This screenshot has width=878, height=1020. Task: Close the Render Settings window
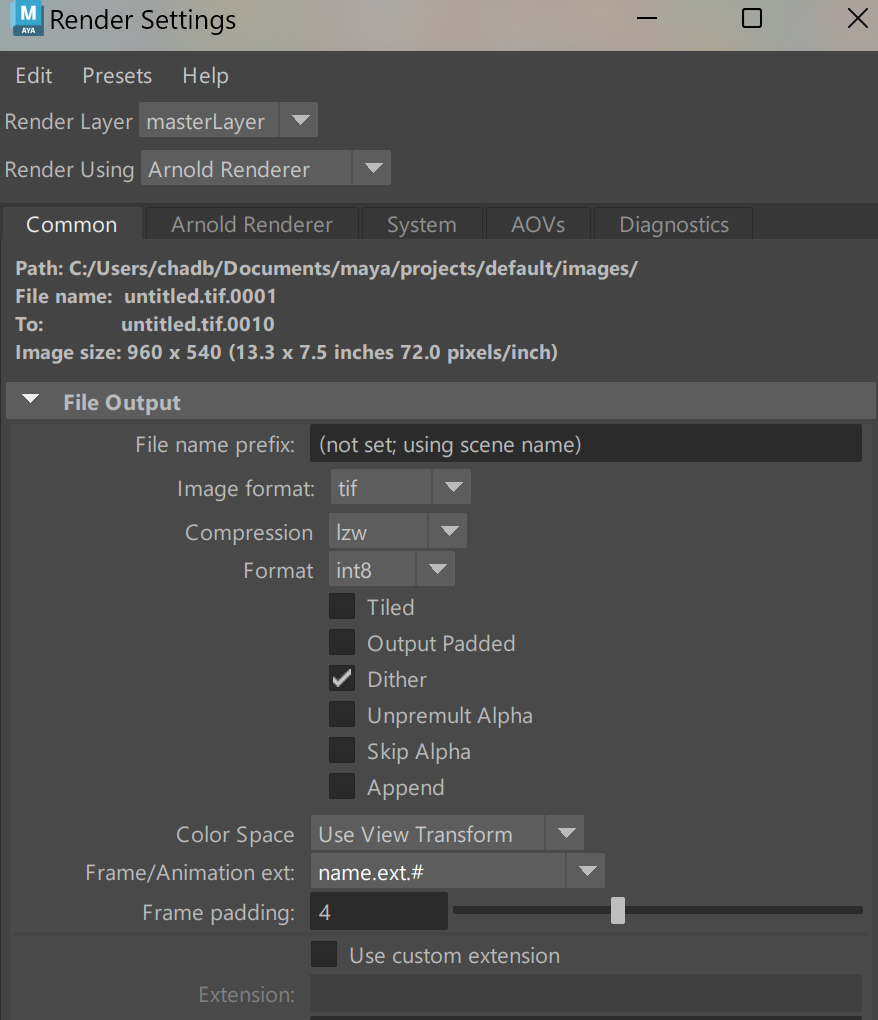click(x=857, y=19)
